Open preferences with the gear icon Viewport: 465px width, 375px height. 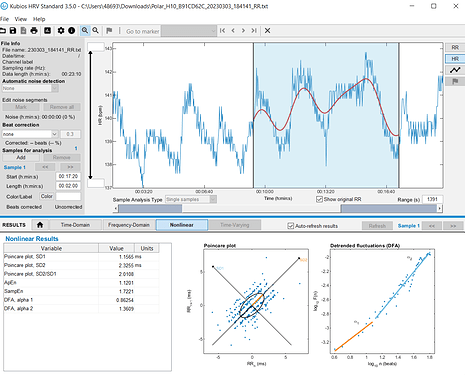pyautogui.click(x=61, y=31)
